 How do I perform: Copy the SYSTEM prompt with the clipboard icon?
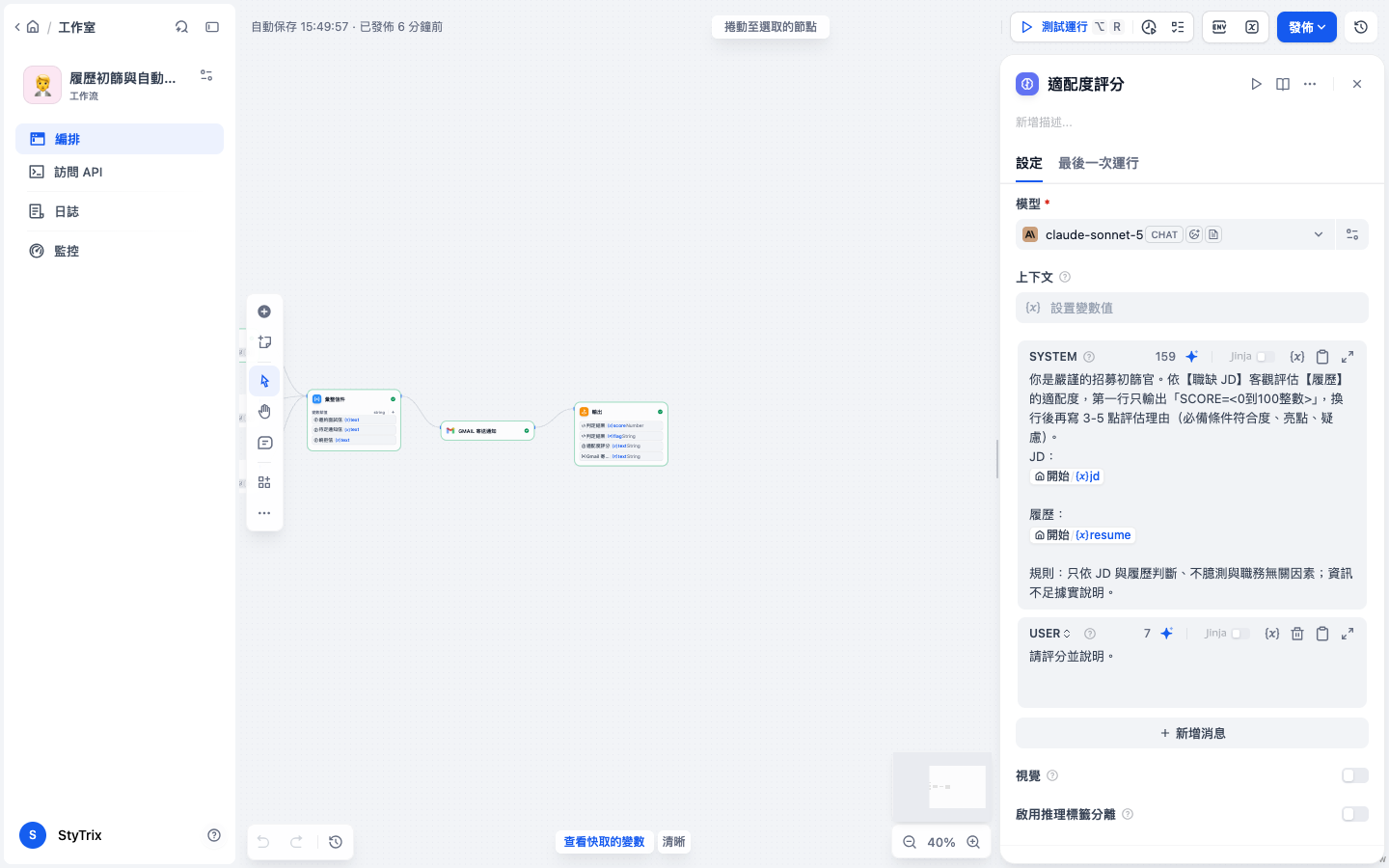1322,357
